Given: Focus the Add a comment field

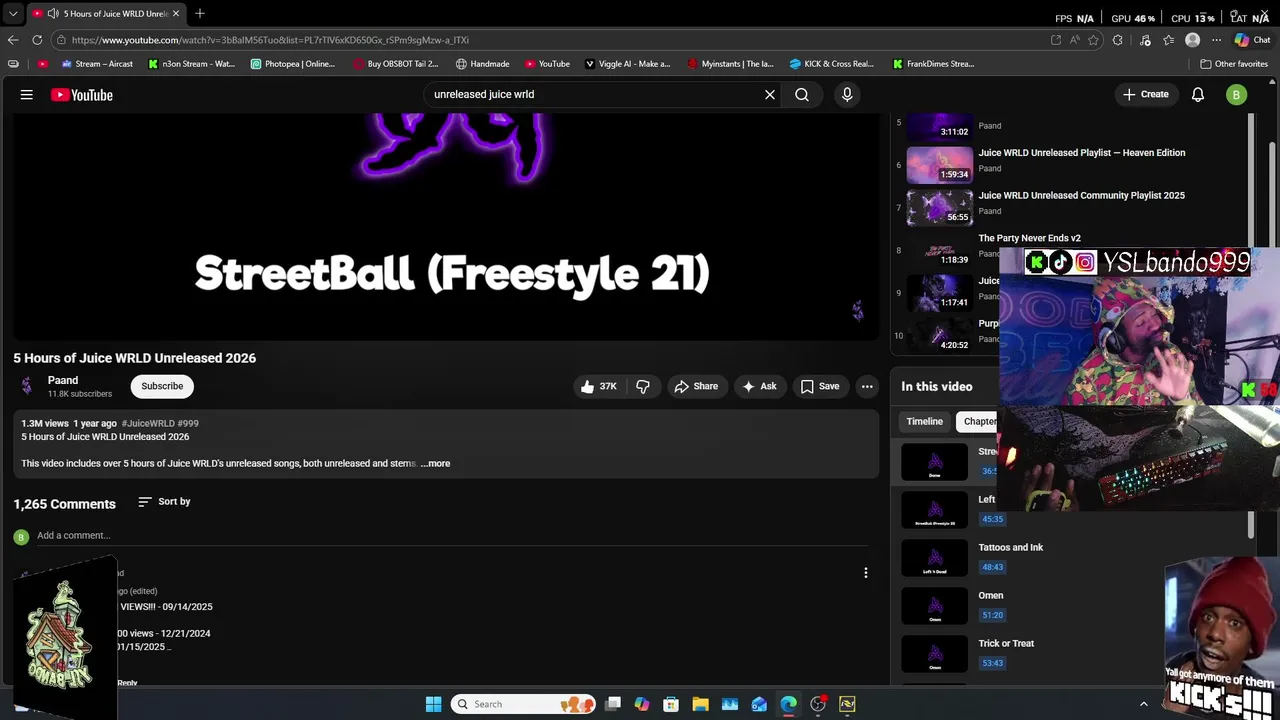Looking at the screenshot, I should (x=452, y=536).
